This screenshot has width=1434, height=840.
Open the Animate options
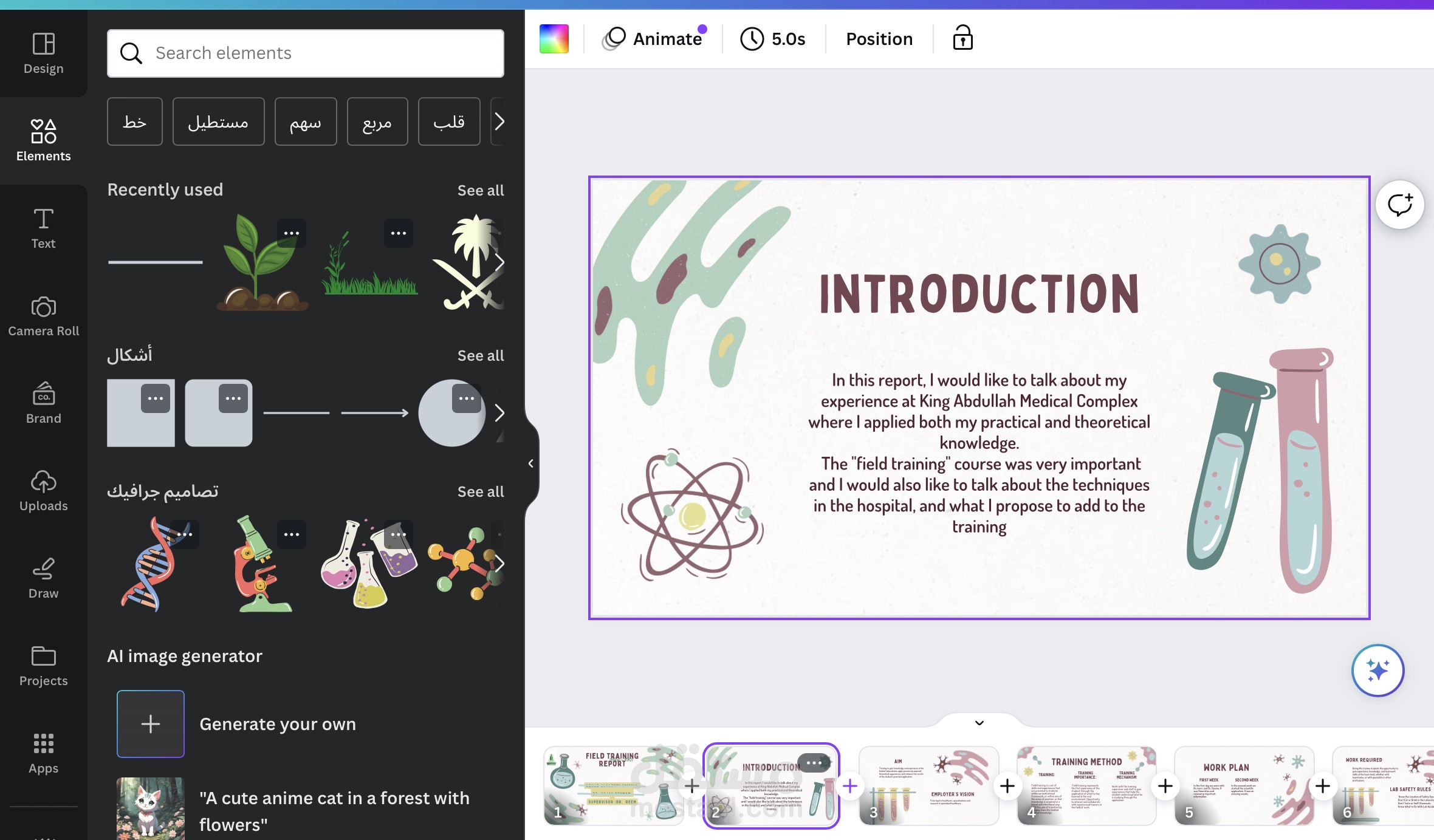pyautogui.click(x=653, y=39)
